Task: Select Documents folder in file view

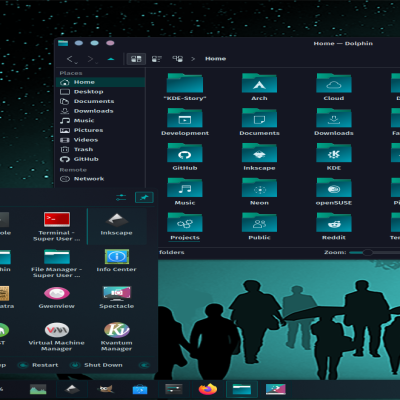Action: (x=259, y=118)
